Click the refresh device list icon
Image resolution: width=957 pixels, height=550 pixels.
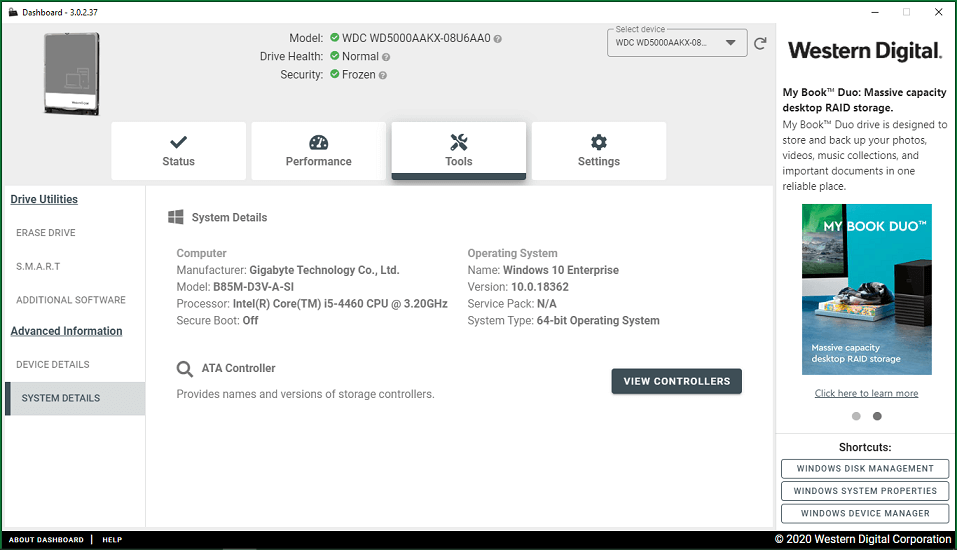(760, 43)
